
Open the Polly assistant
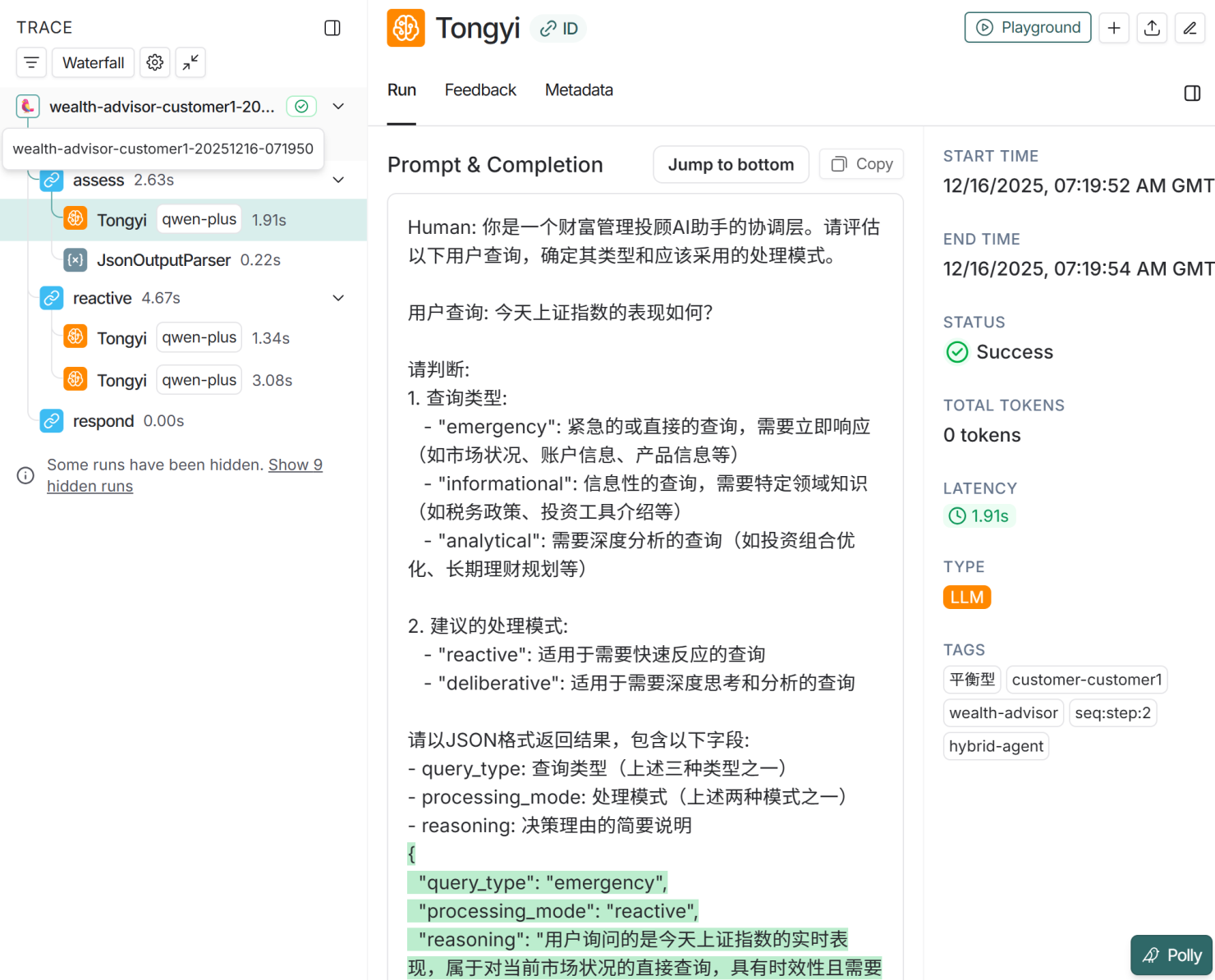coord(1171,955)
